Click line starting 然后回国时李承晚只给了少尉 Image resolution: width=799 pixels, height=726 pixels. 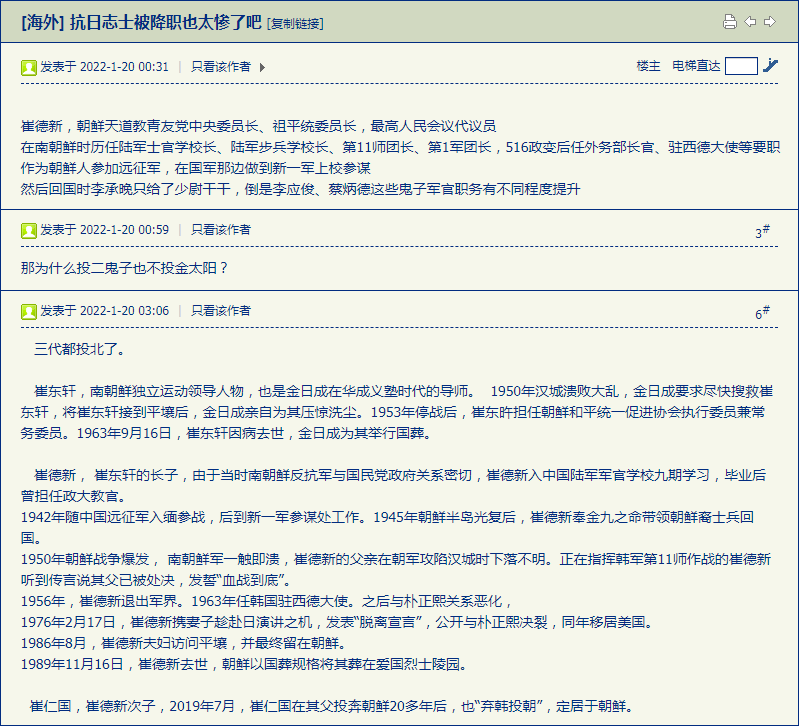[x=301, y=190]
